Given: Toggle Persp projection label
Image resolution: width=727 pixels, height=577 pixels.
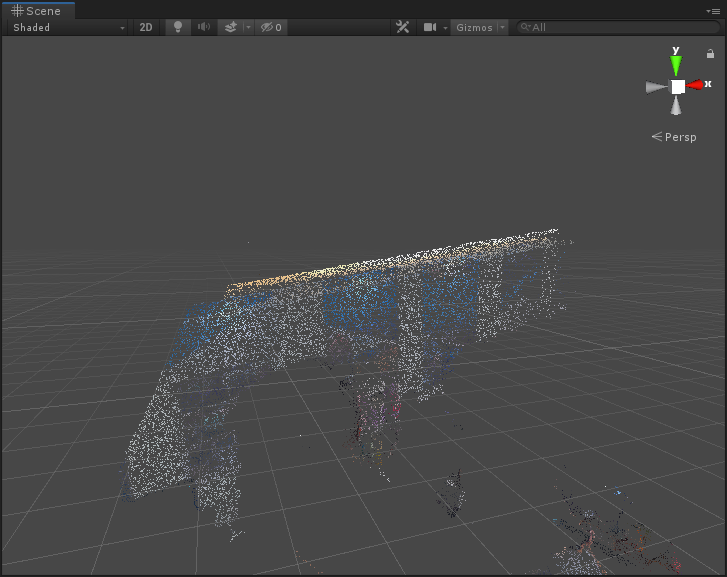Looking at the screenshot, I should (674, 137).
